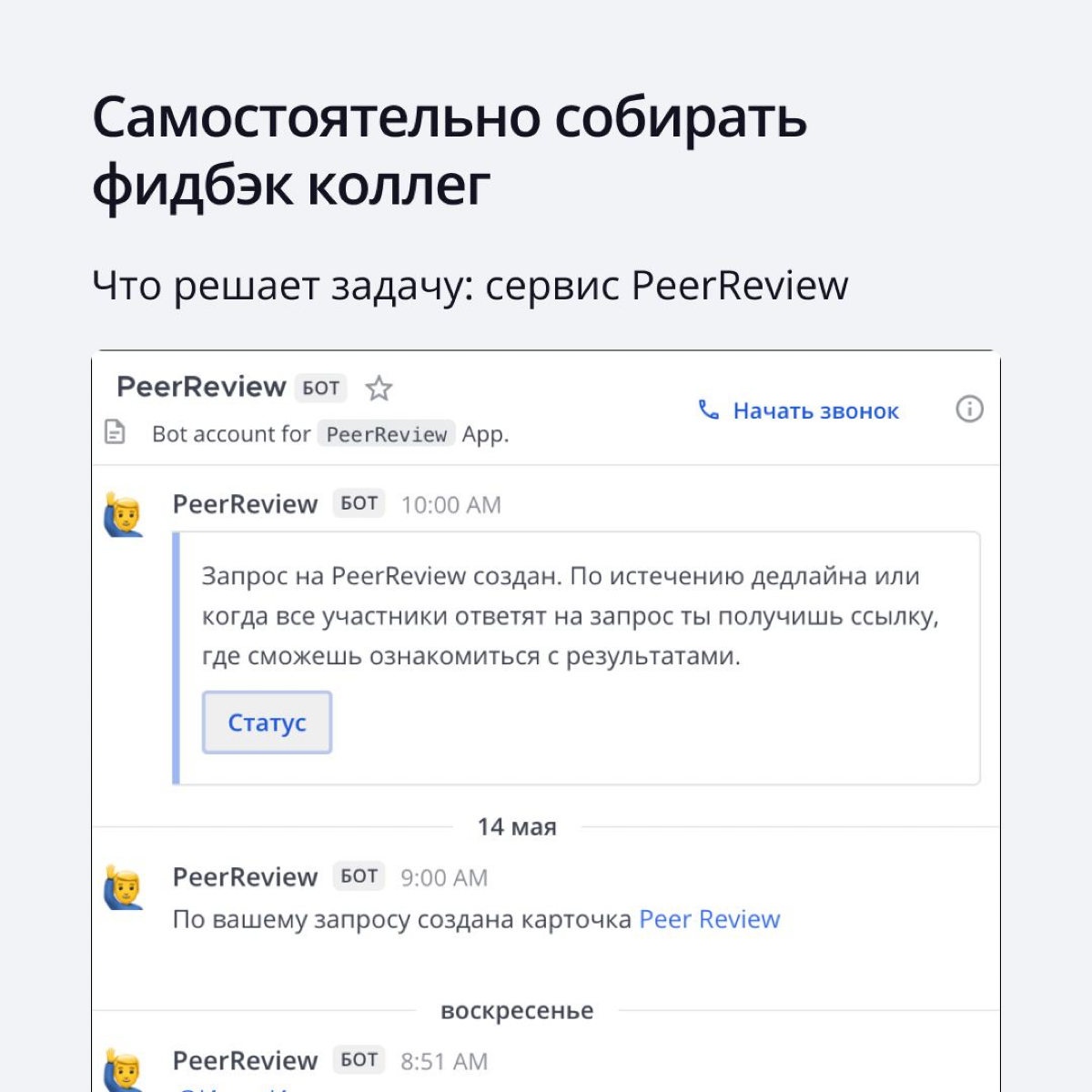The width and height of the screenshot is (1092, 1092).
Task: Click the Начать звонок label
Action: pyautogui.click(x=815, y=411)
